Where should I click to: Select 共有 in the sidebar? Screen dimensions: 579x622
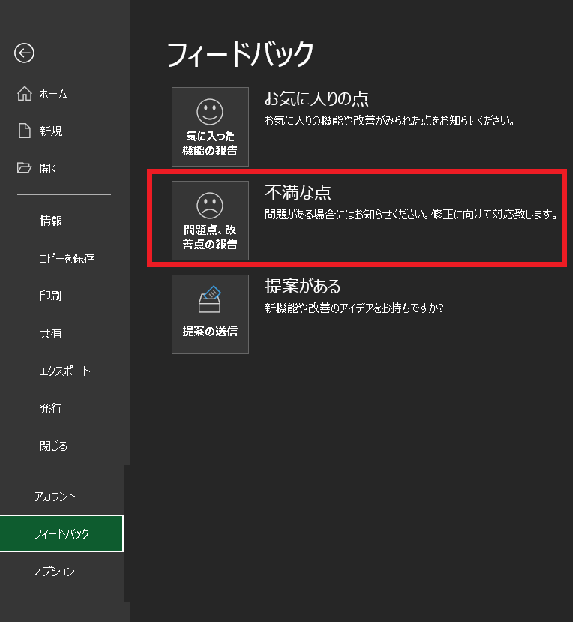point(51,333)
